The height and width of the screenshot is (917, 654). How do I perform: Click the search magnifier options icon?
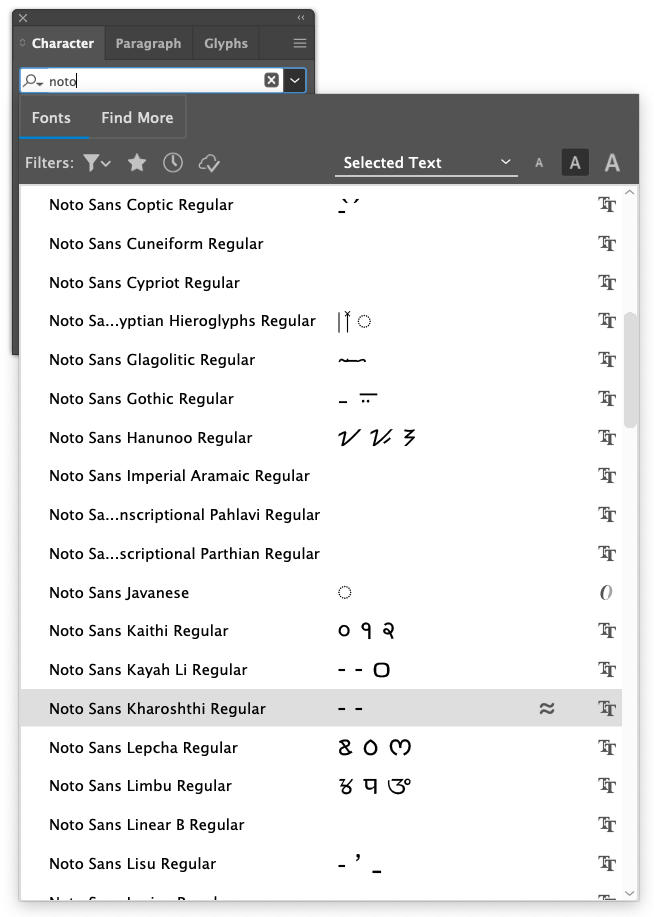click(x=33, y=81)
